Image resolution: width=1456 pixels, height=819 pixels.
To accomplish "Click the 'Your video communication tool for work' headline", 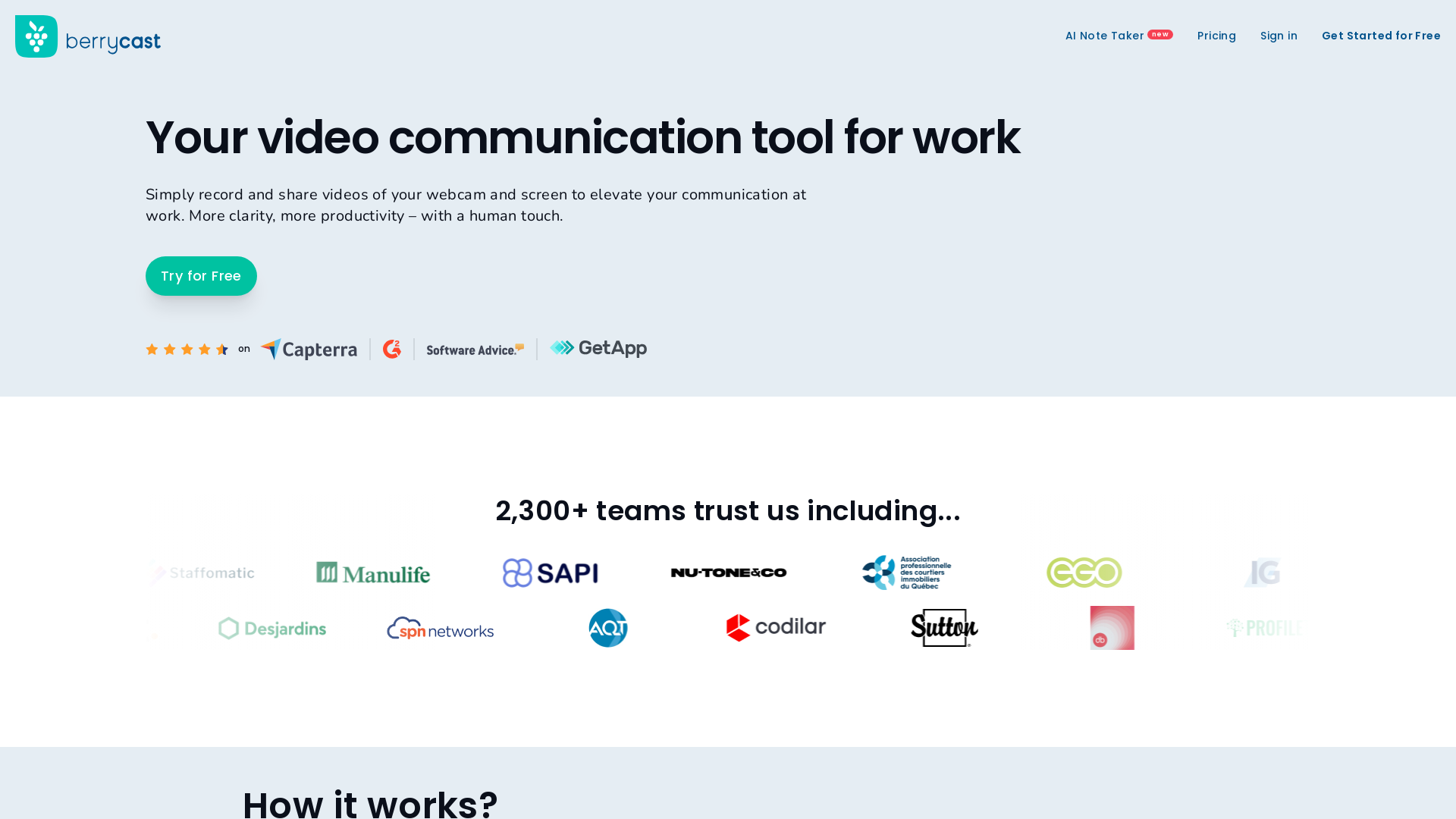I will 582,137.
